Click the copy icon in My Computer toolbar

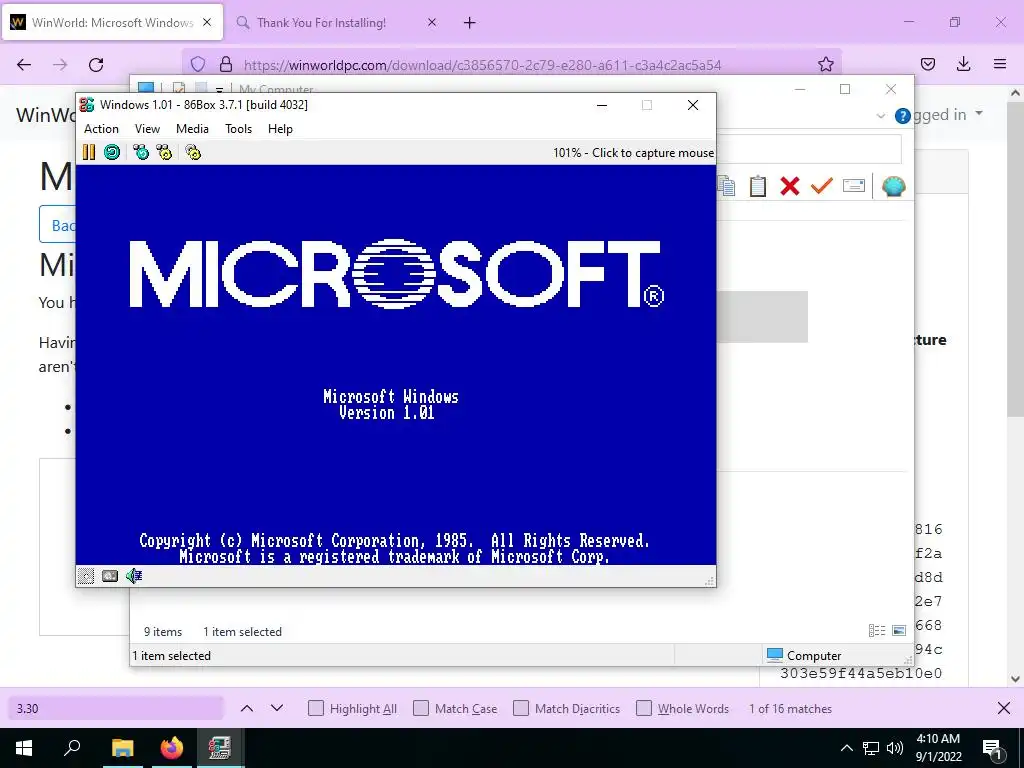tap(726, 186)
